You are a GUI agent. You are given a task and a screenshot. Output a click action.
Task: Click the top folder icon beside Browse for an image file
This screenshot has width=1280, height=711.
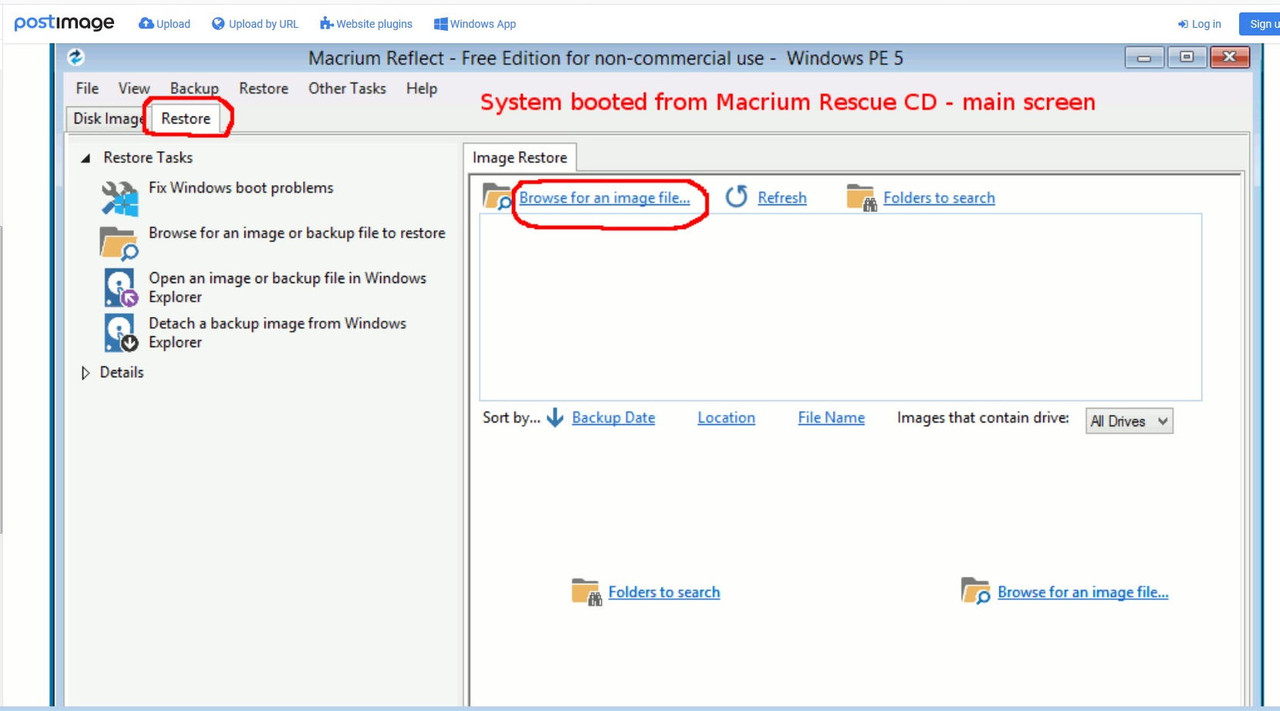497,197
